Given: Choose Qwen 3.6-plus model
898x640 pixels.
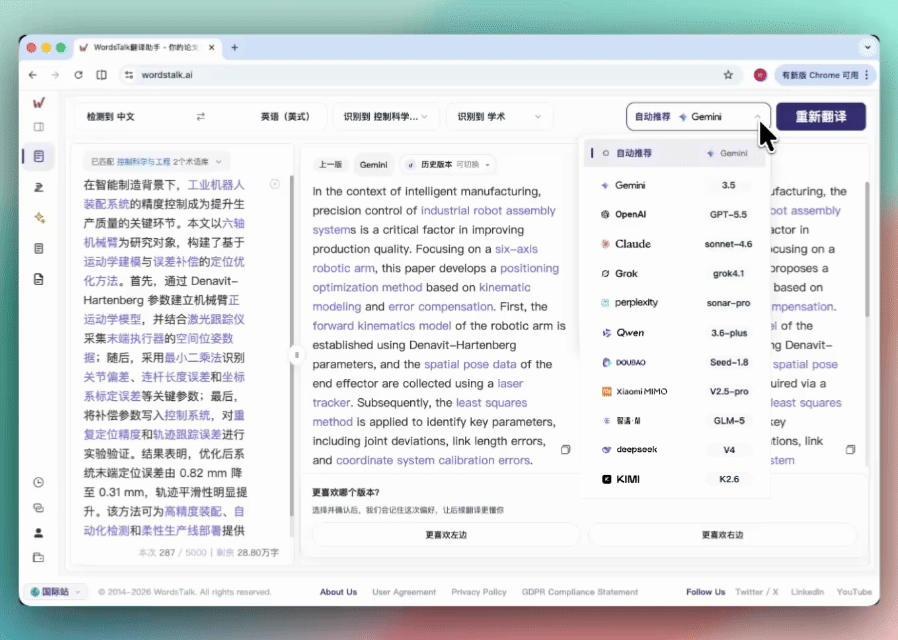Looking at the screenshot, I should pos(674,333).
